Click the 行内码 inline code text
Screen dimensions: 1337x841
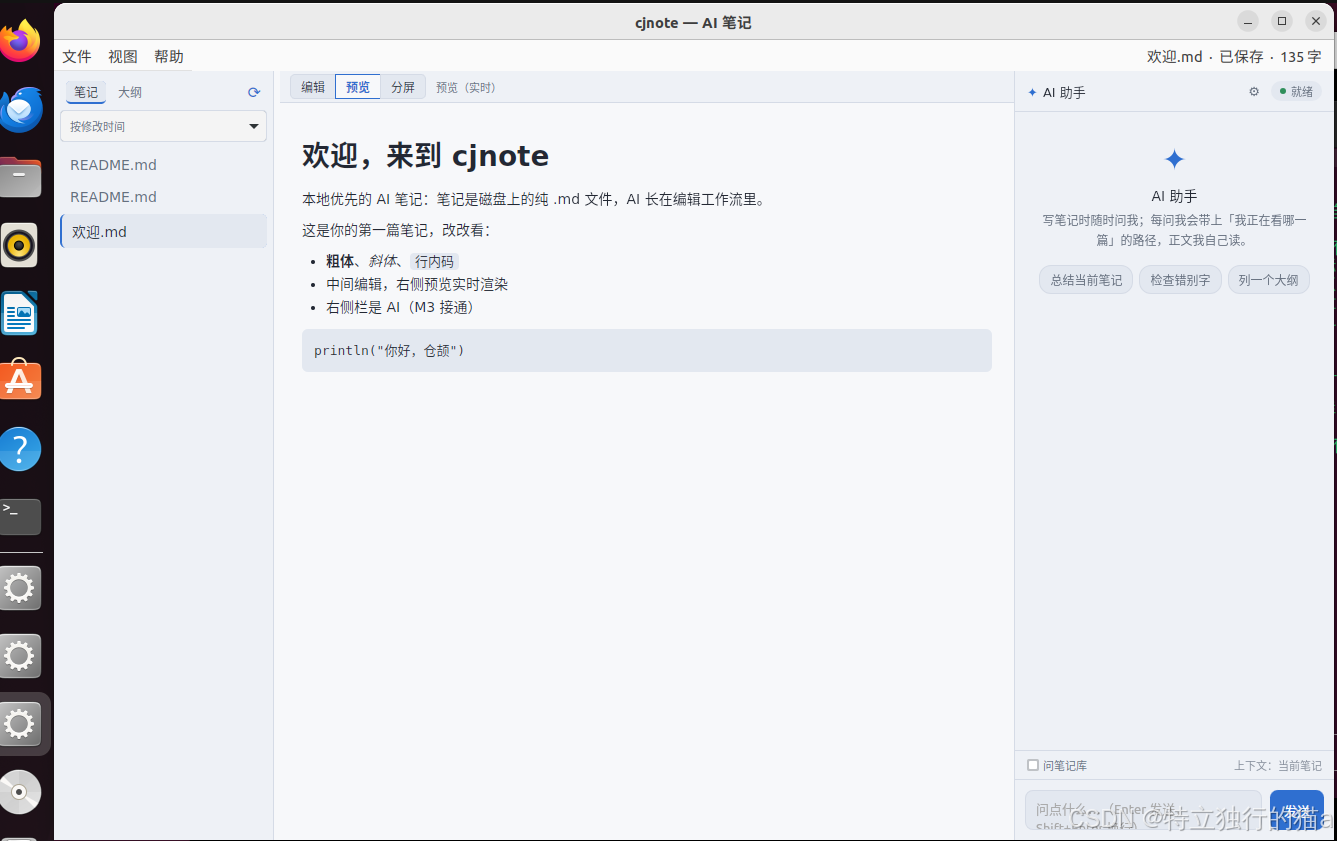point(434,262)
